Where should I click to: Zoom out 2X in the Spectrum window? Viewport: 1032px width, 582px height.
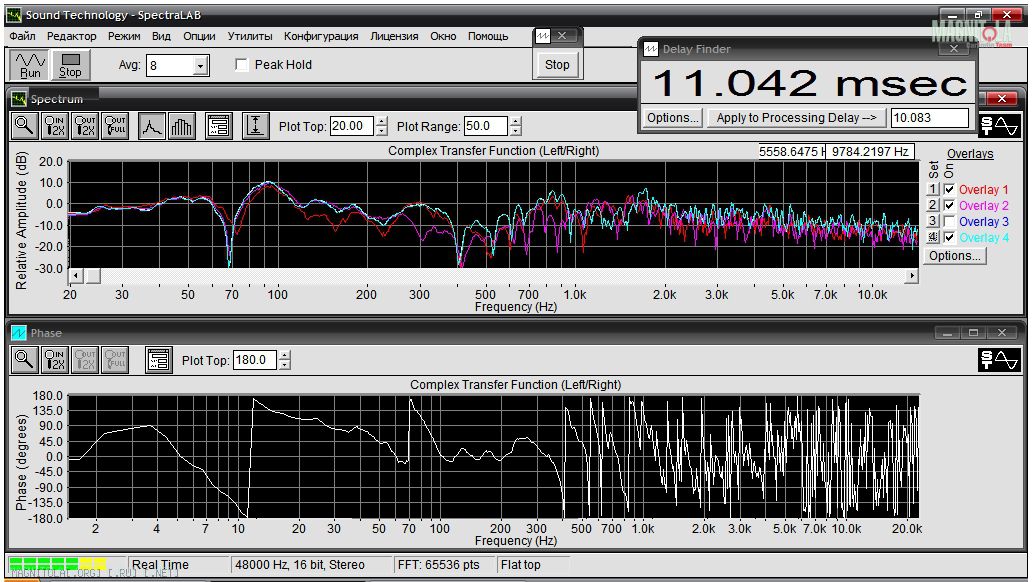(86, 125)
